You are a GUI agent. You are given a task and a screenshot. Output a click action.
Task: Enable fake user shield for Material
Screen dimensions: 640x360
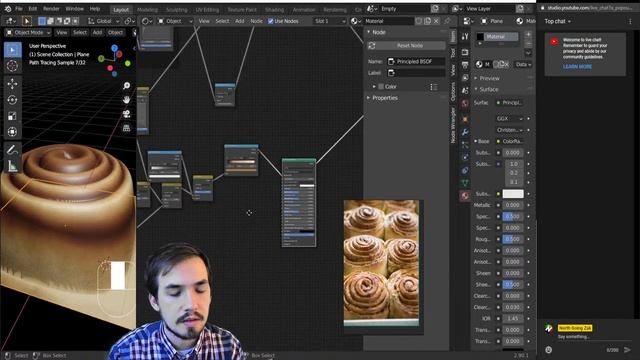[x=419, y=21]
